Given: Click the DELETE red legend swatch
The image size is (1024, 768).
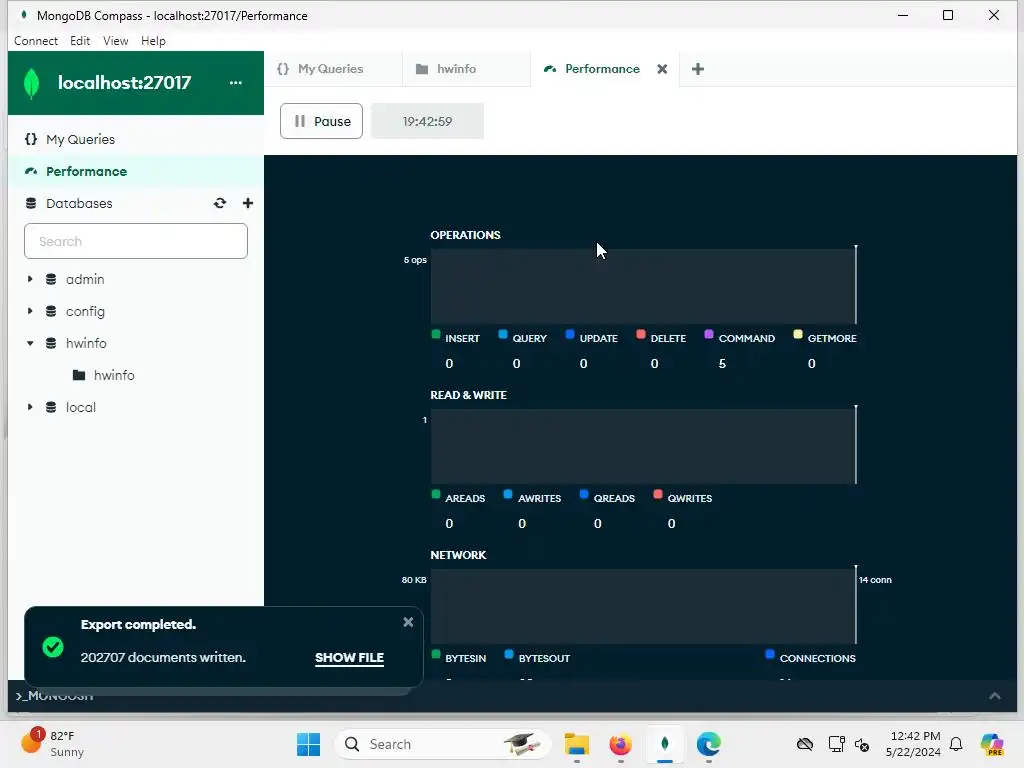Looking at the screenshot, I should click(x=641, y=334).
